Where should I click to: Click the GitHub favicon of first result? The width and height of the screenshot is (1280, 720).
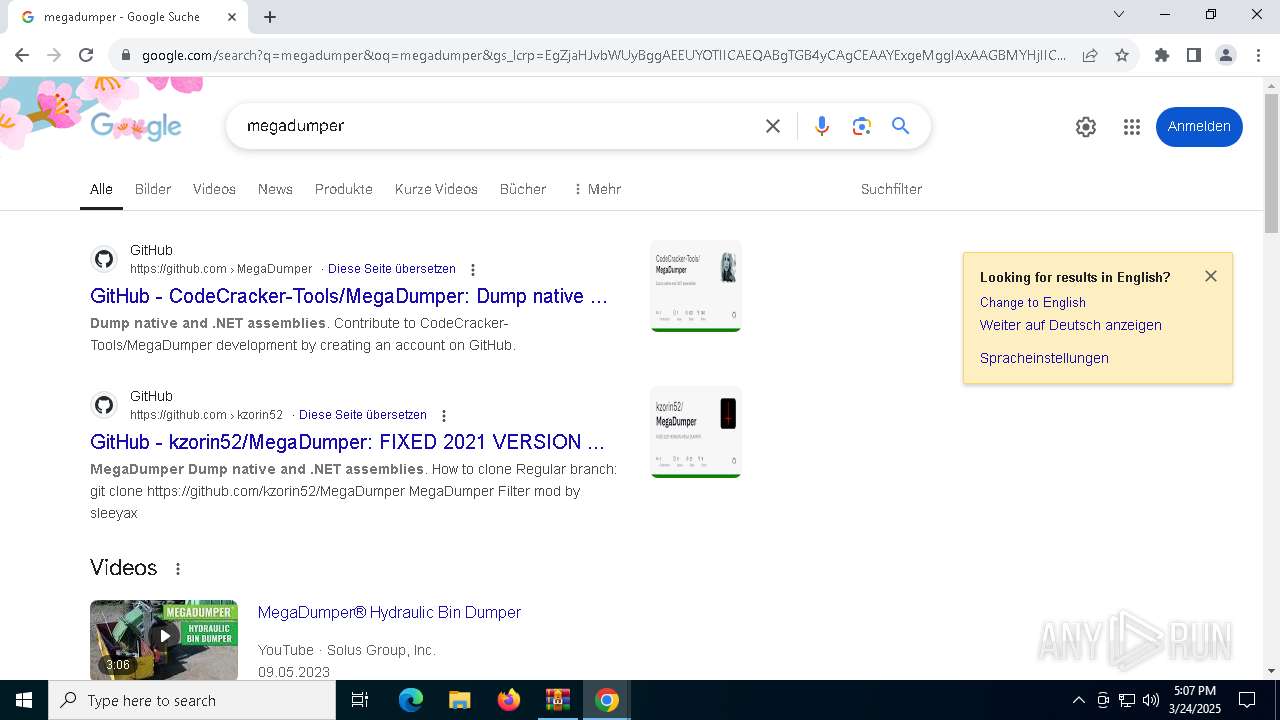[x=104, y=260]
